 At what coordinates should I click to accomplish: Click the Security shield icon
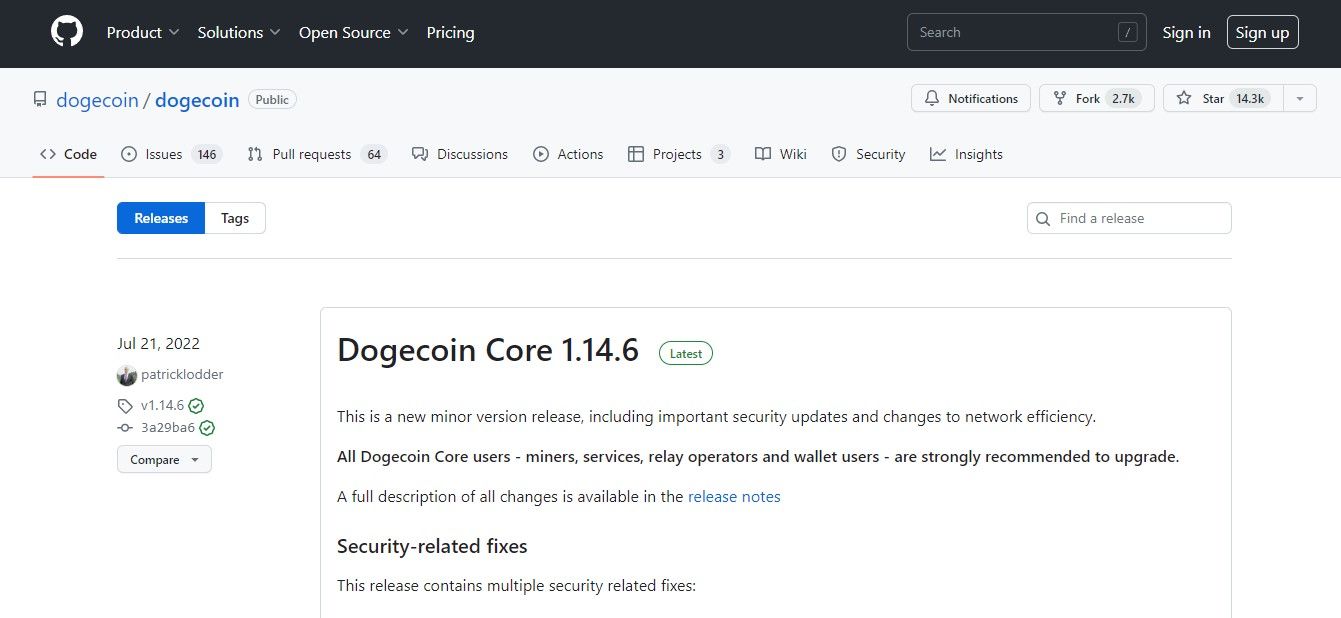[839, 154]
